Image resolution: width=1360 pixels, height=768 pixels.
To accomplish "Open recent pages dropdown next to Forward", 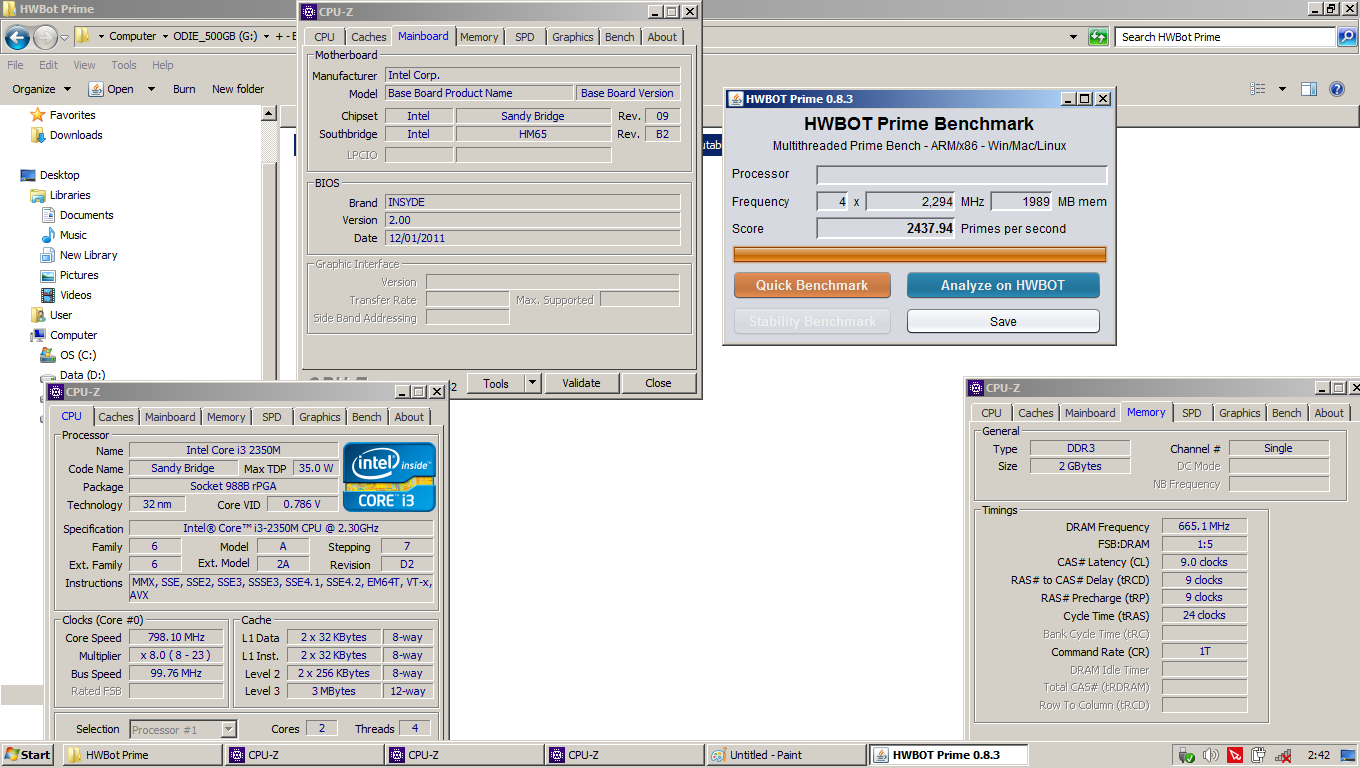I will point(65,38).
